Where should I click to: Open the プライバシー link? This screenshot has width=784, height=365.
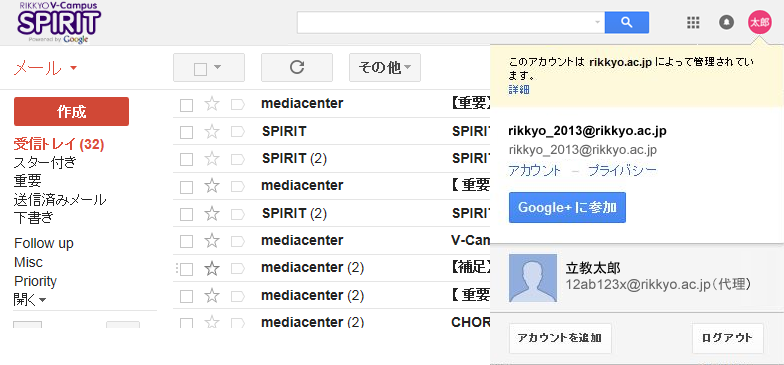pyautogui.click(x=622, y=170)
